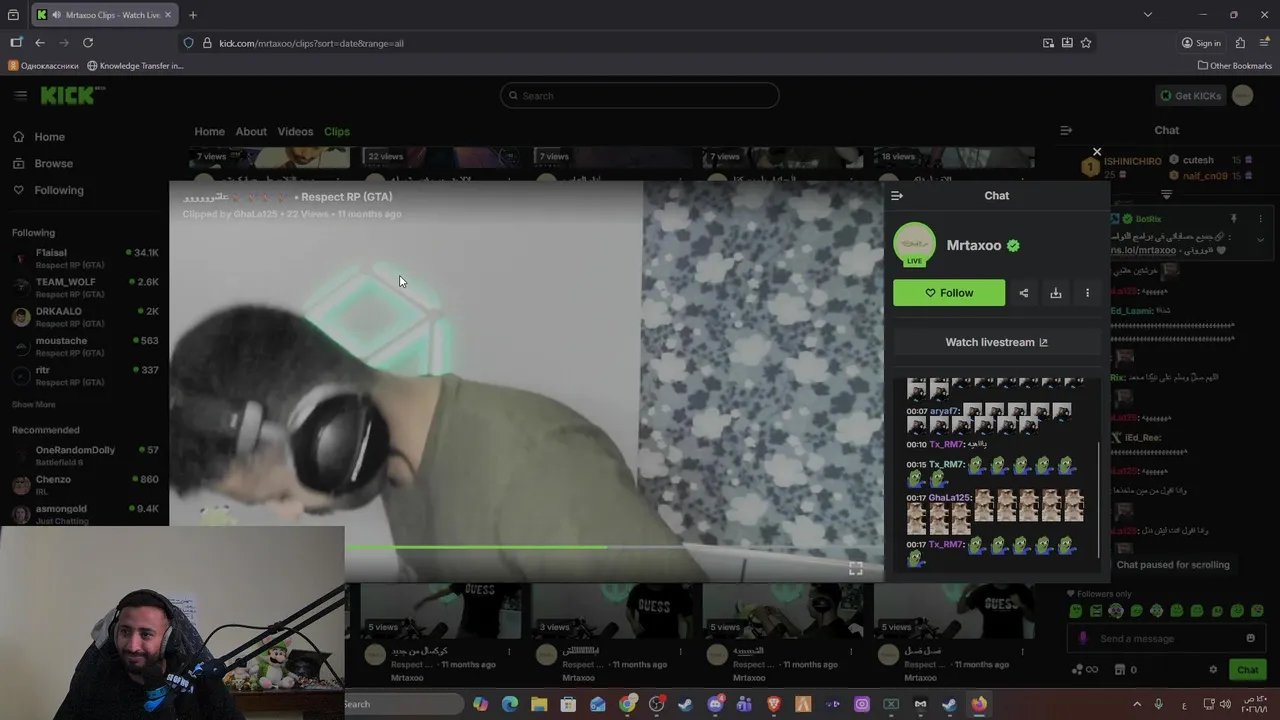Collapse the main stream chat panel icon
This screenshot has height=720, width=1280.
pos(1066,130)
